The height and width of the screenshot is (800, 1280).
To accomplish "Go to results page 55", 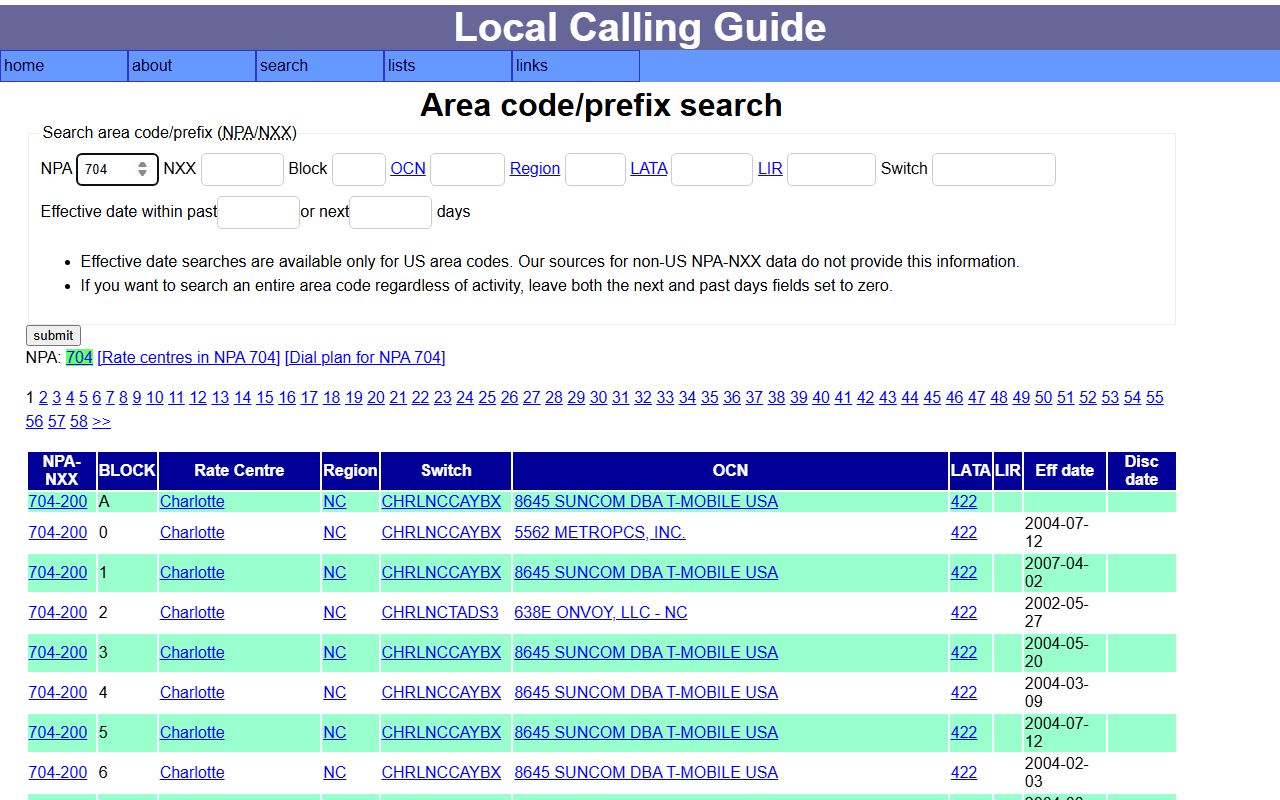I will [x=1155, y=398].
